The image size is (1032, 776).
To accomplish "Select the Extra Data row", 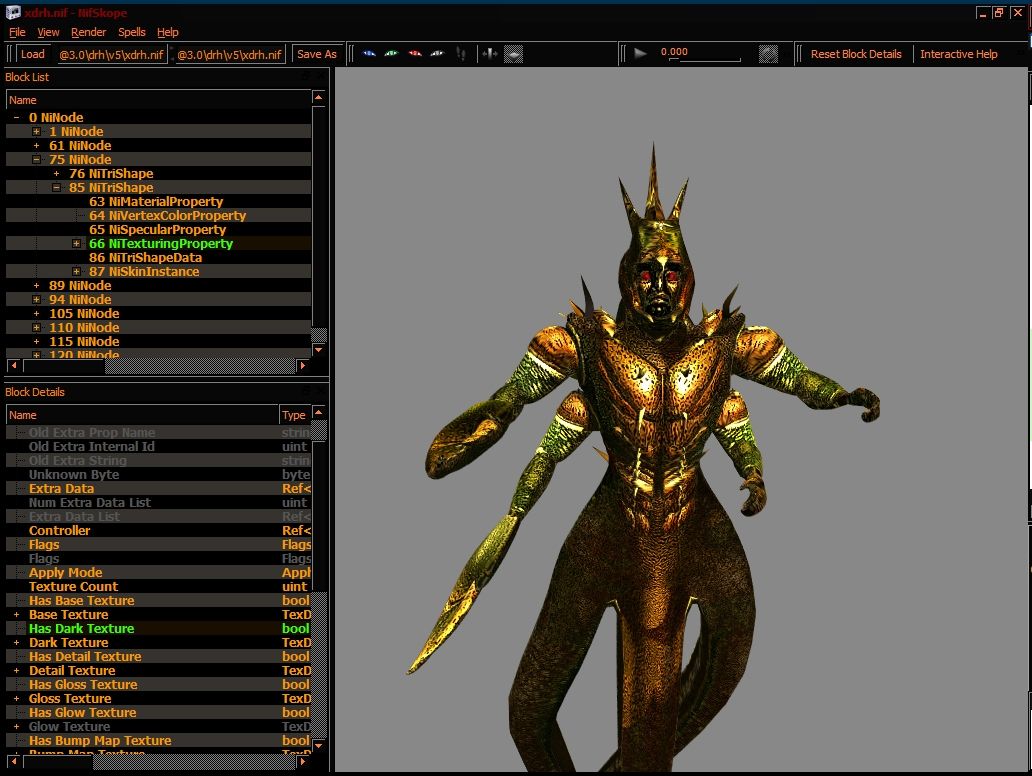I will (159, 488).
